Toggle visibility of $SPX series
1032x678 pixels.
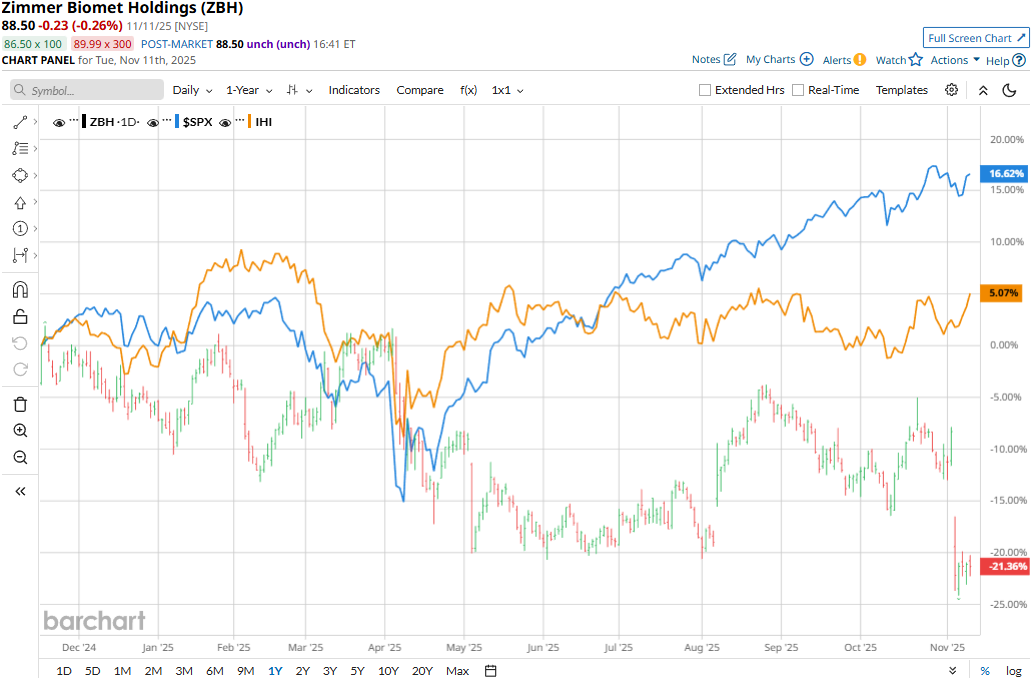coord(153,122)
